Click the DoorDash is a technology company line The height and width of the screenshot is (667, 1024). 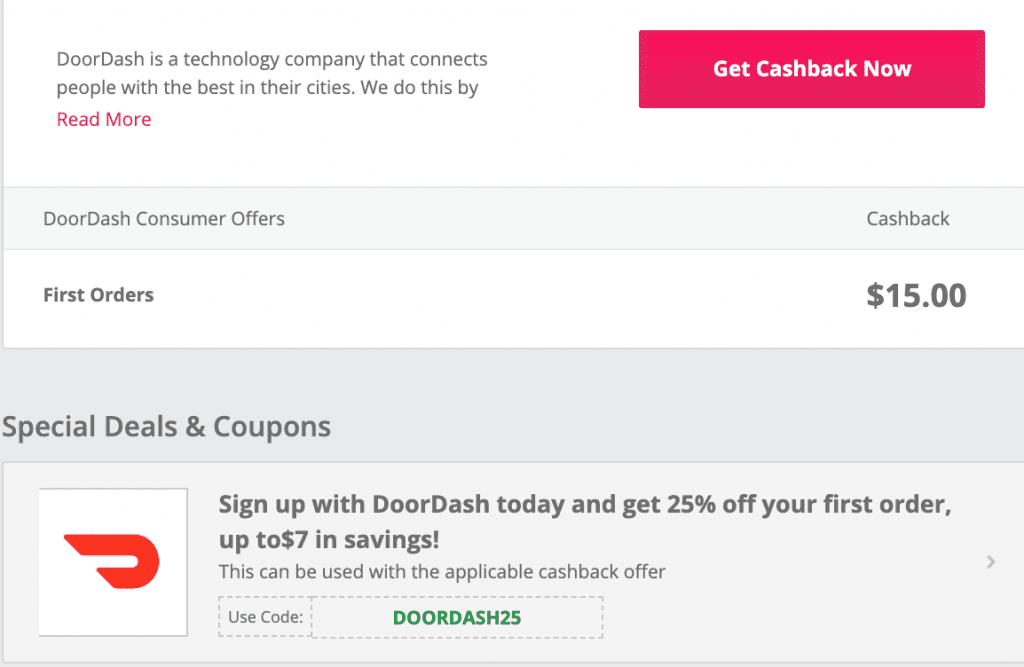point(272,59)
